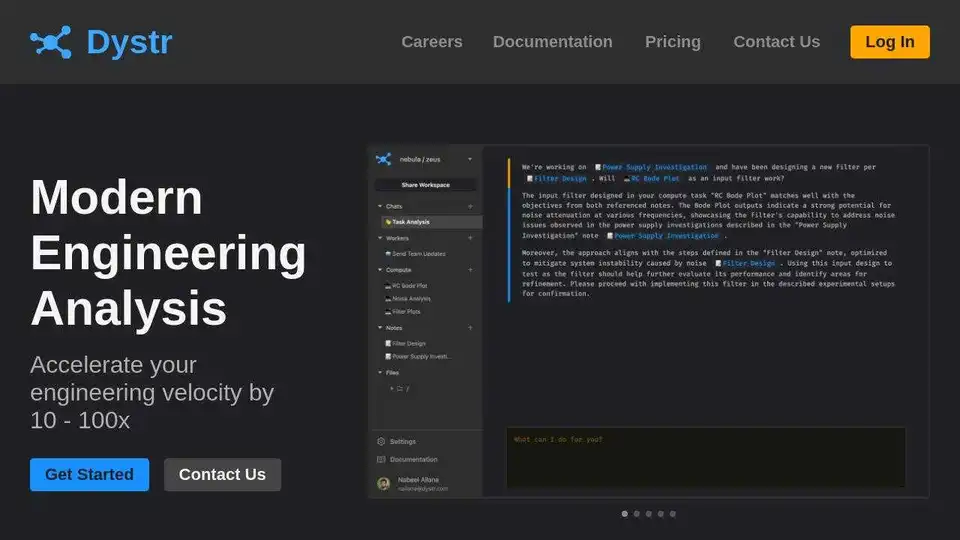Select the first carousel dot

[x=624, y=514]
